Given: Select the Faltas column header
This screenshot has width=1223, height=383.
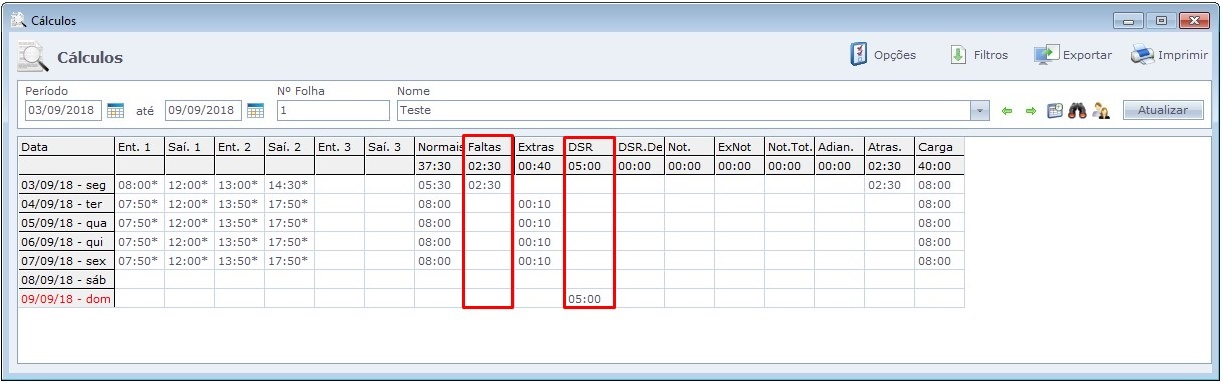Looking at the screenshot, I should click(489, 147).
